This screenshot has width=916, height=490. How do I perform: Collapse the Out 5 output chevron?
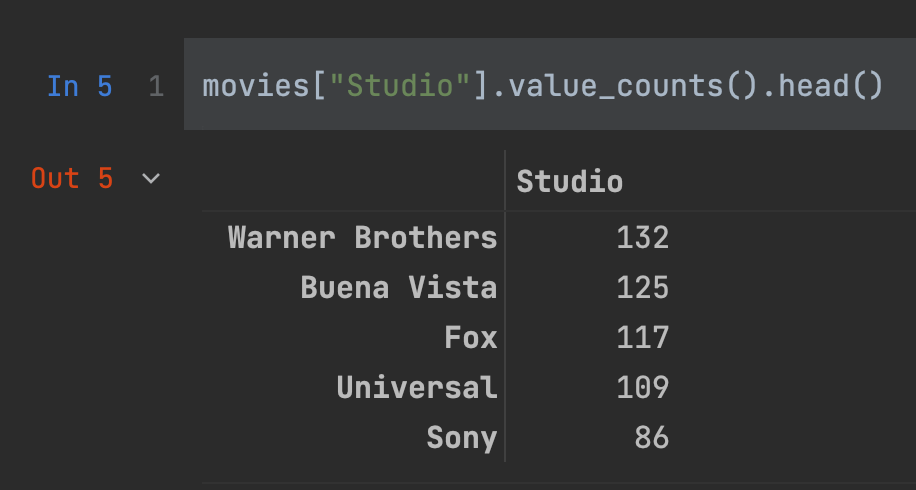pyautogui.click(x=151, y=179)
